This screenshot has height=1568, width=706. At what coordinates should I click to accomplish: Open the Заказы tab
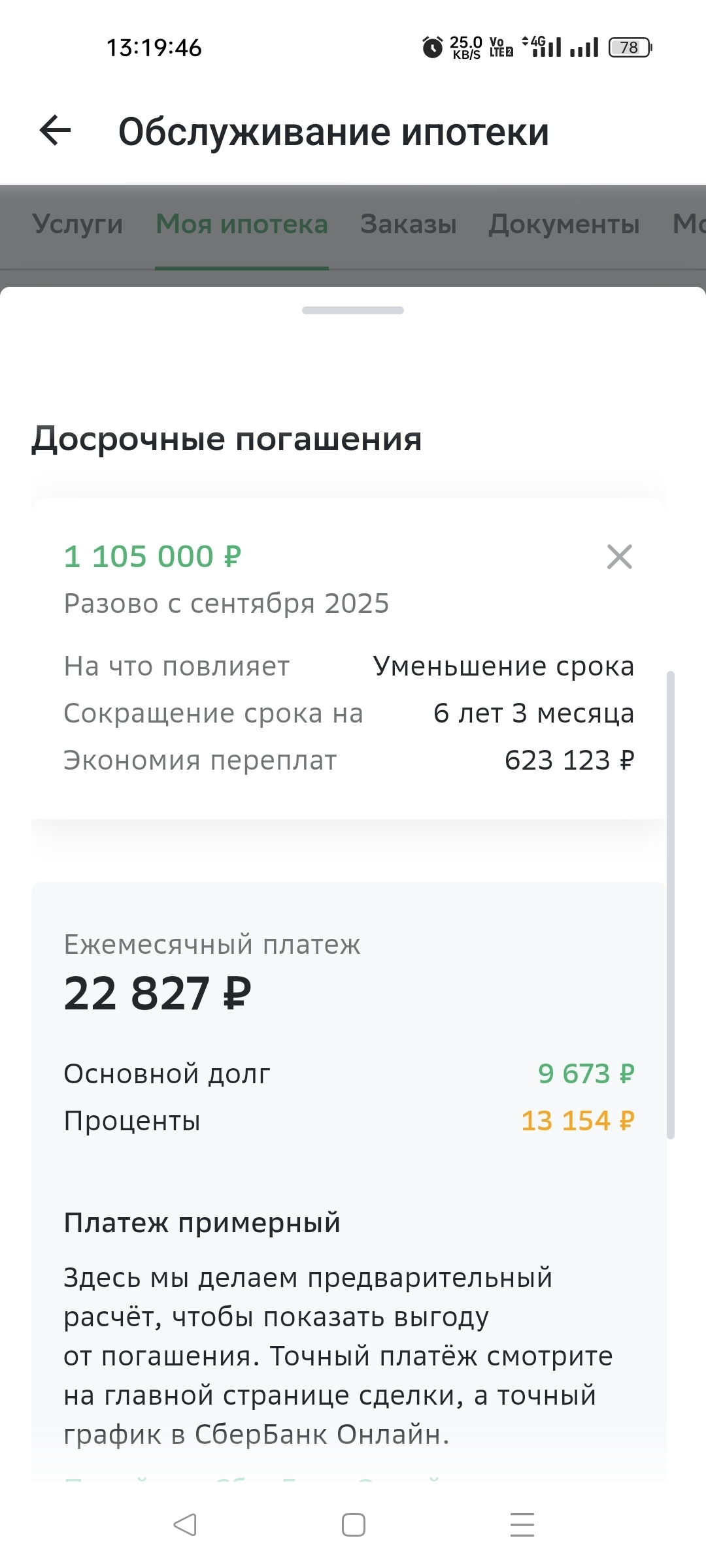409,224
